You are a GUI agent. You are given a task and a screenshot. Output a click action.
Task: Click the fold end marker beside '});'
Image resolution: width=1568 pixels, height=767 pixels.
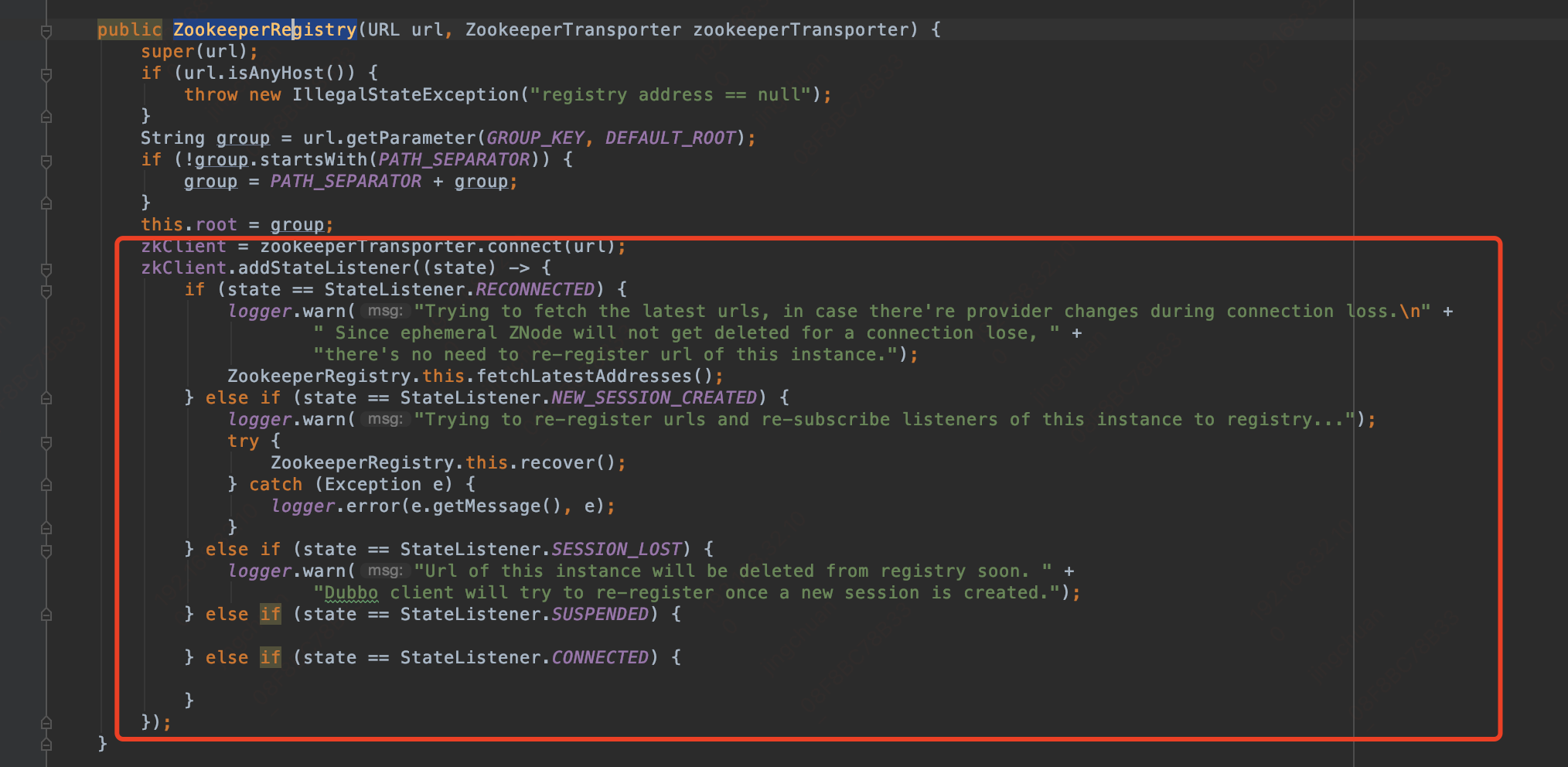click(46, 723)
